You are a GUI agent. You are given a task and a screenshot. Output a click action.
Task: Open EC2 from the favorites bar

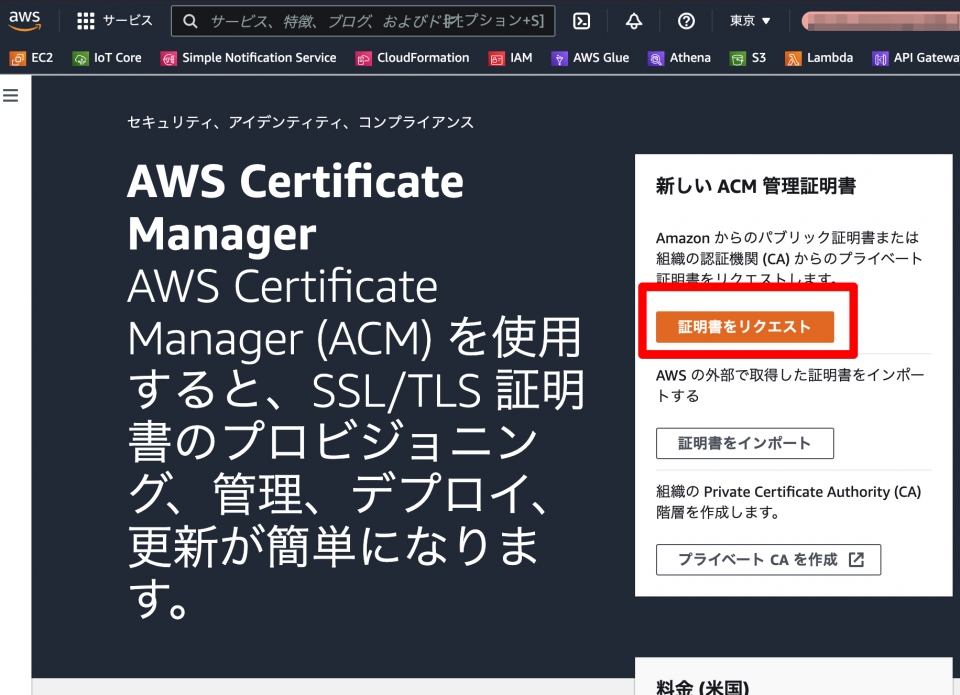[32, 57]
